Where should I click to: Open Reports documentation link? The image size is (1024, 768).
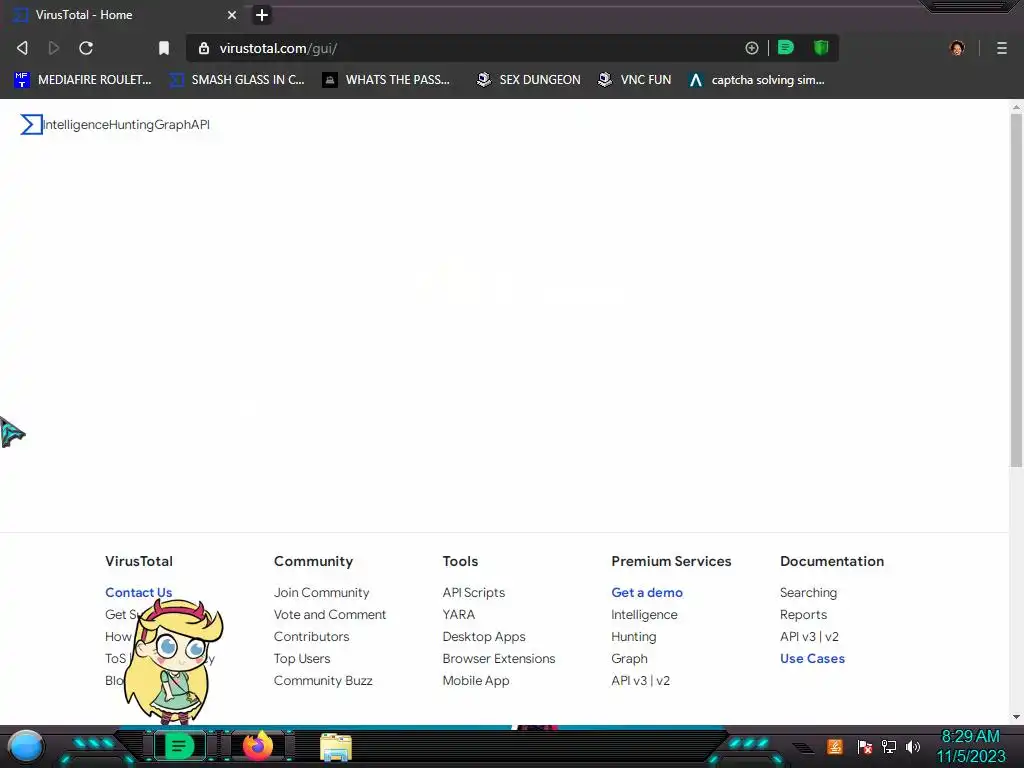coord(803,615)
